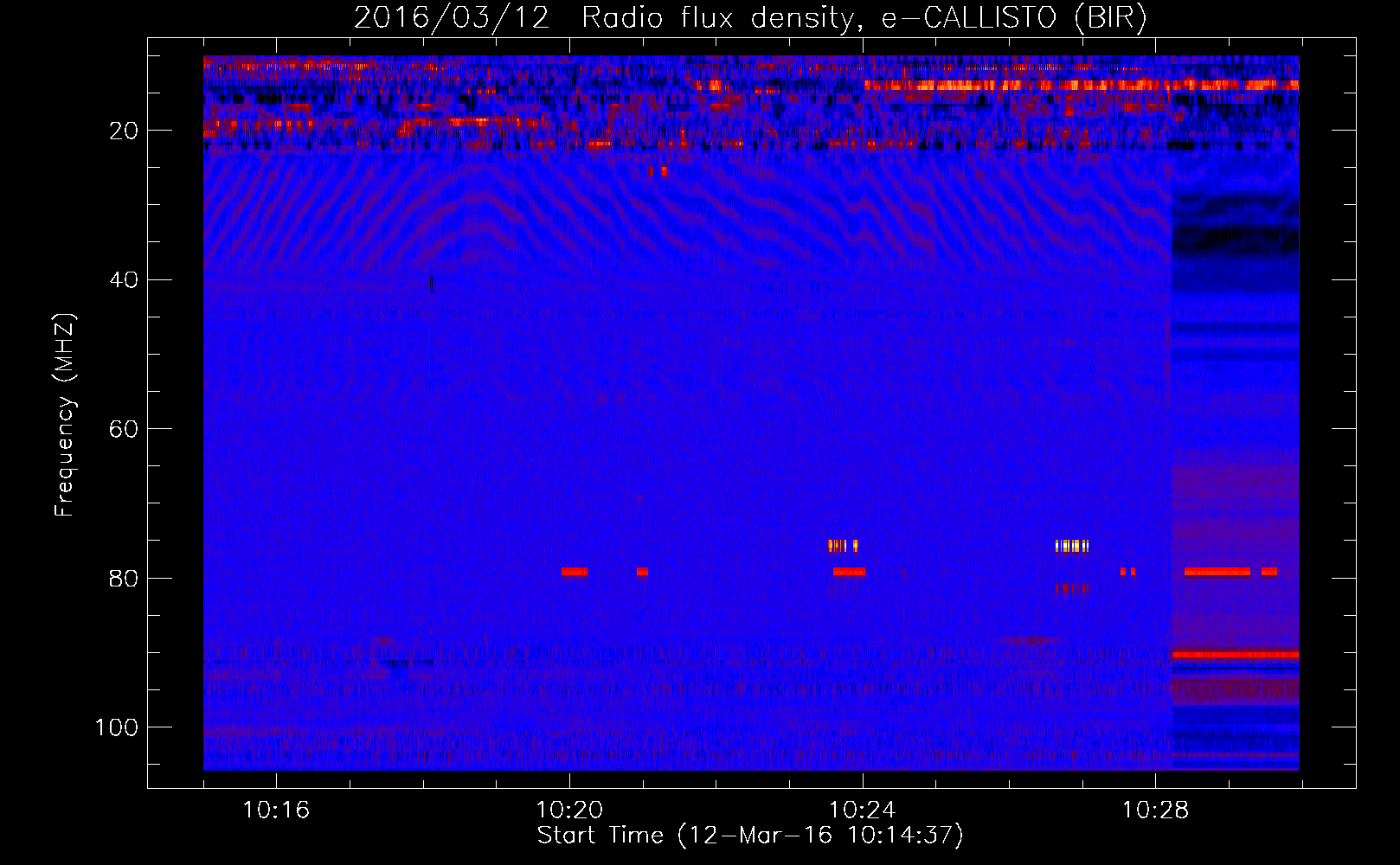Image resolution: width=1400 pixels, height=865 pixels.
Task: Click the 'Frequency (MHZ)' axis label
Action: tap(65, 415)
